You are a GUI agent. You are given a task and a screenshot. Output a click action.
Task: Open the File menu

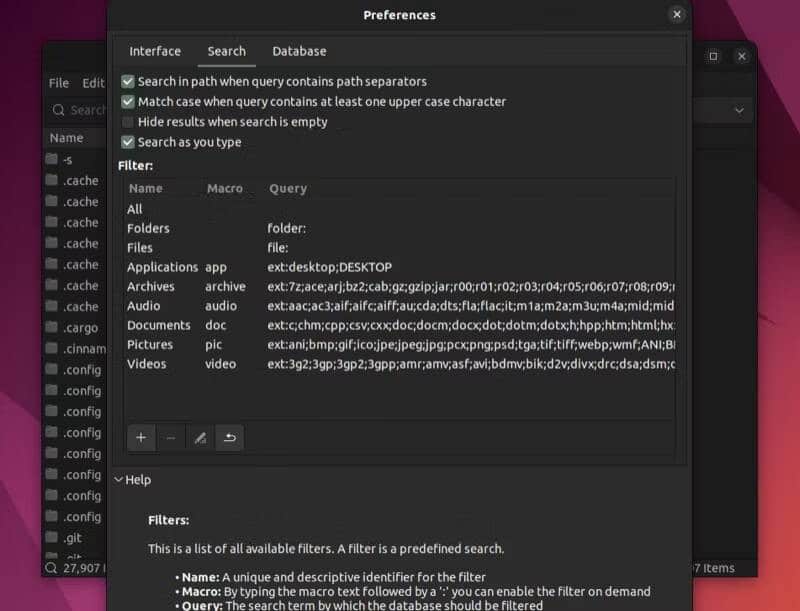(x=59, y=83)
